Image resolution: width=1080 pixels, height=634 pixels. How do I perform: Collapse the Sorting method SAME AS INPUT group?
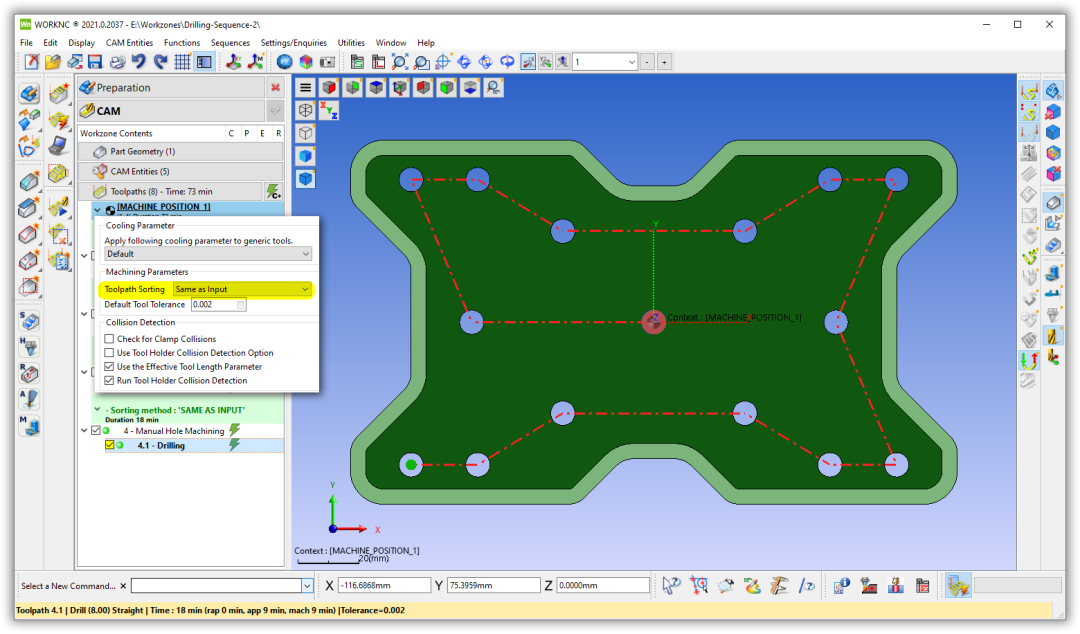pos(97,409)
